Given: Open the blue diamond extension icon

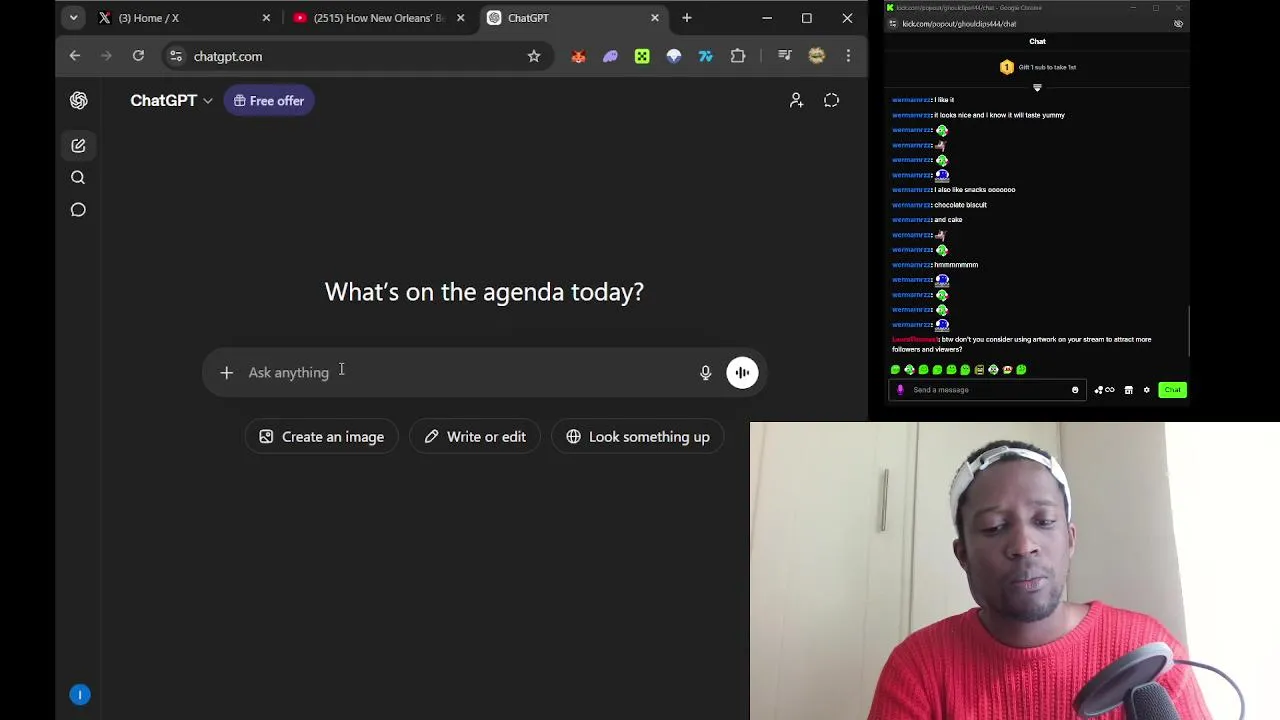Looking at the screenshot, I should point(674,57).
